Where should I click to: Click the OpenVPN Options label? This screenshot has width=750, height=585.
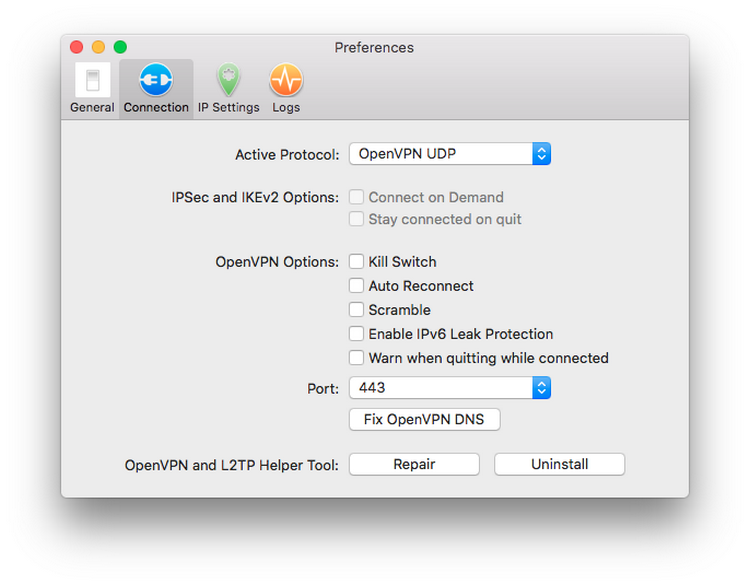(x=277, y=262)
